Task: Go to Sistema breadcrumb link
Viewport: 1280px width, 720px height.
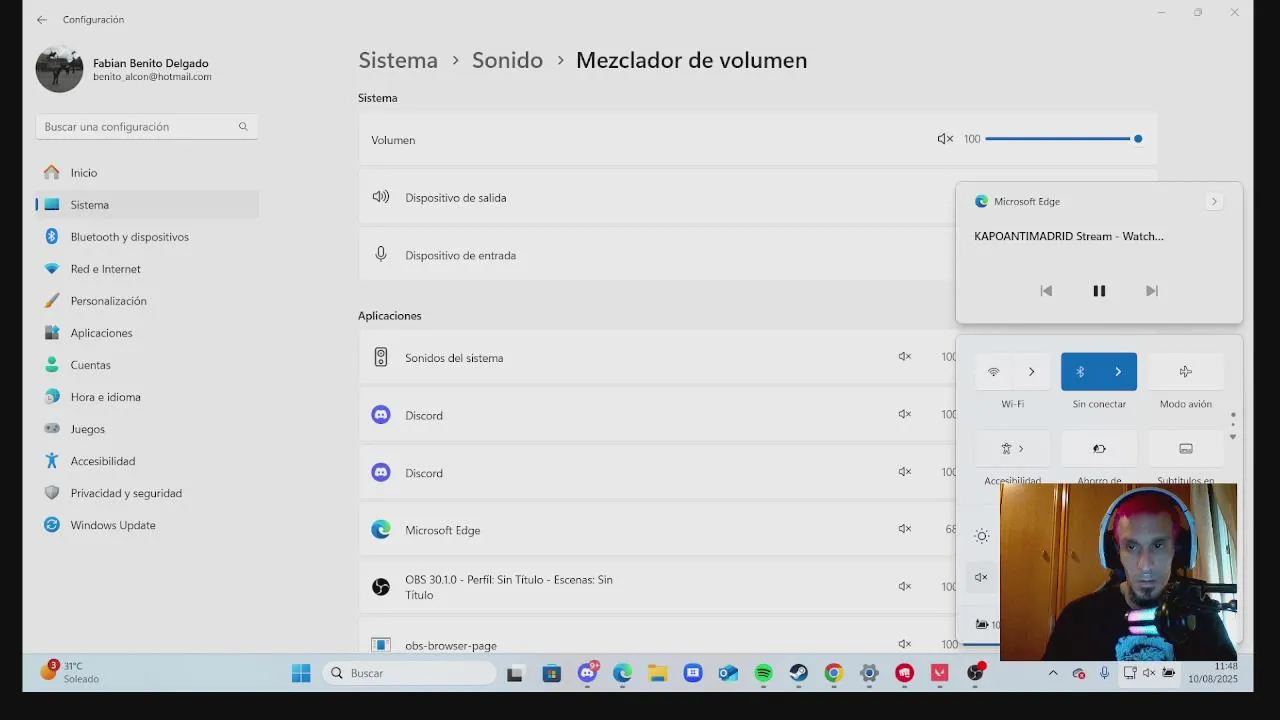Action: (398, 60)
